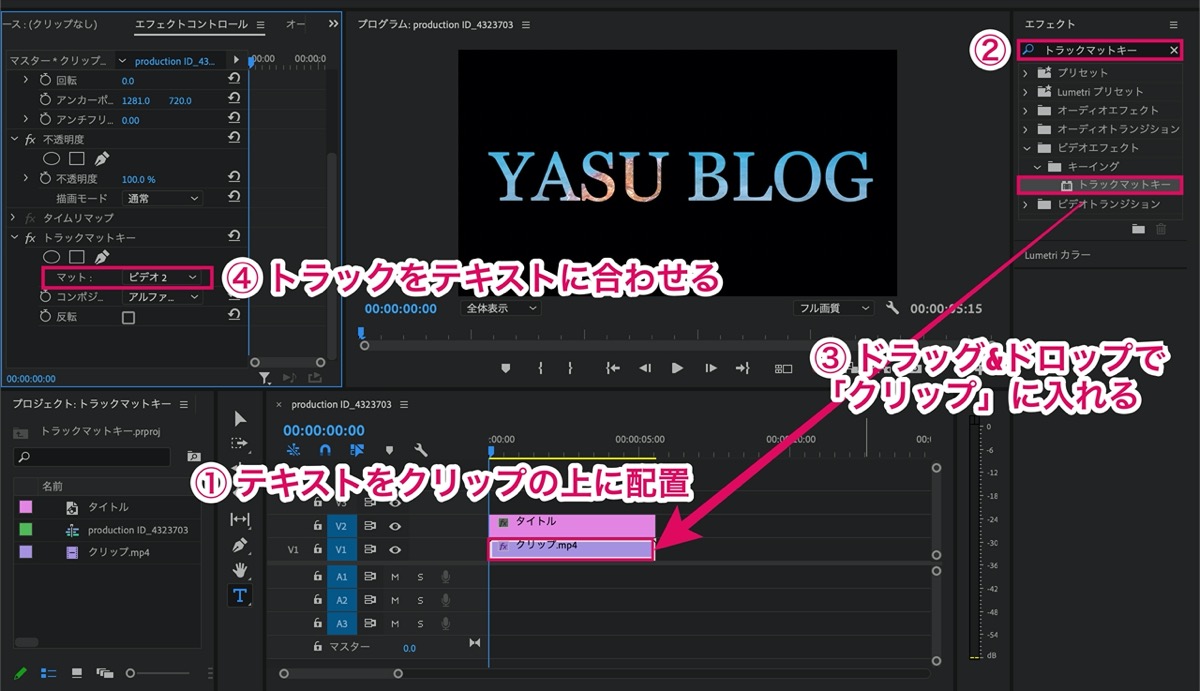
Task: Toggle animation stopwatch for 回転
Action: click(45, 80)
